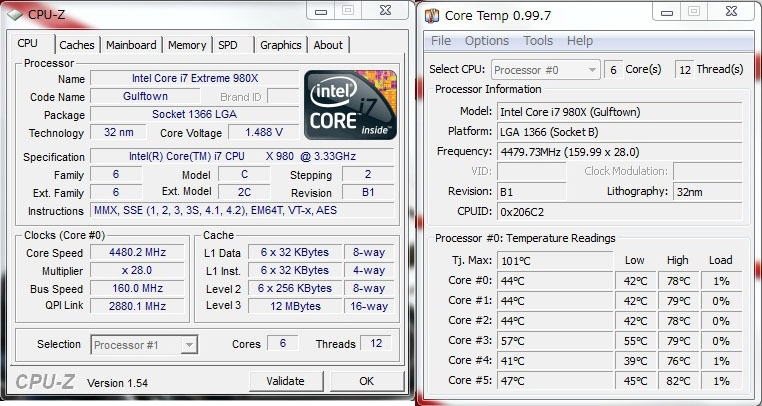
Task: Click the Core #4 low temperature '39°C'
Action: [636, 361]
